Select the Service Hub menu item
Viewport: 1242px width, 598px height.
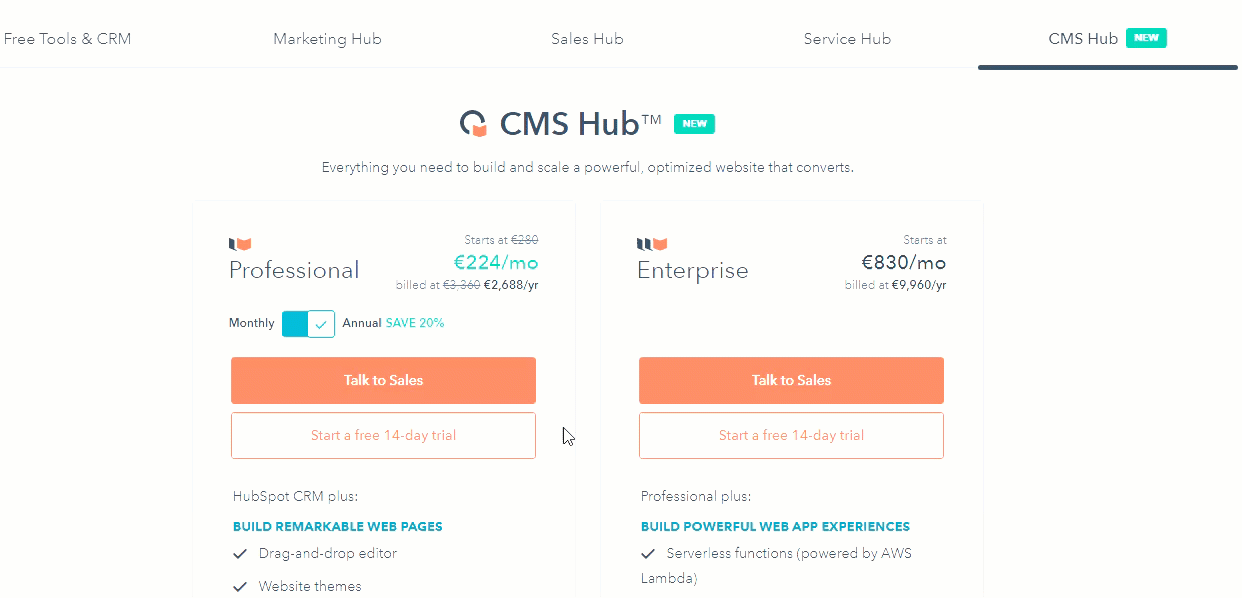click(847, 38)
